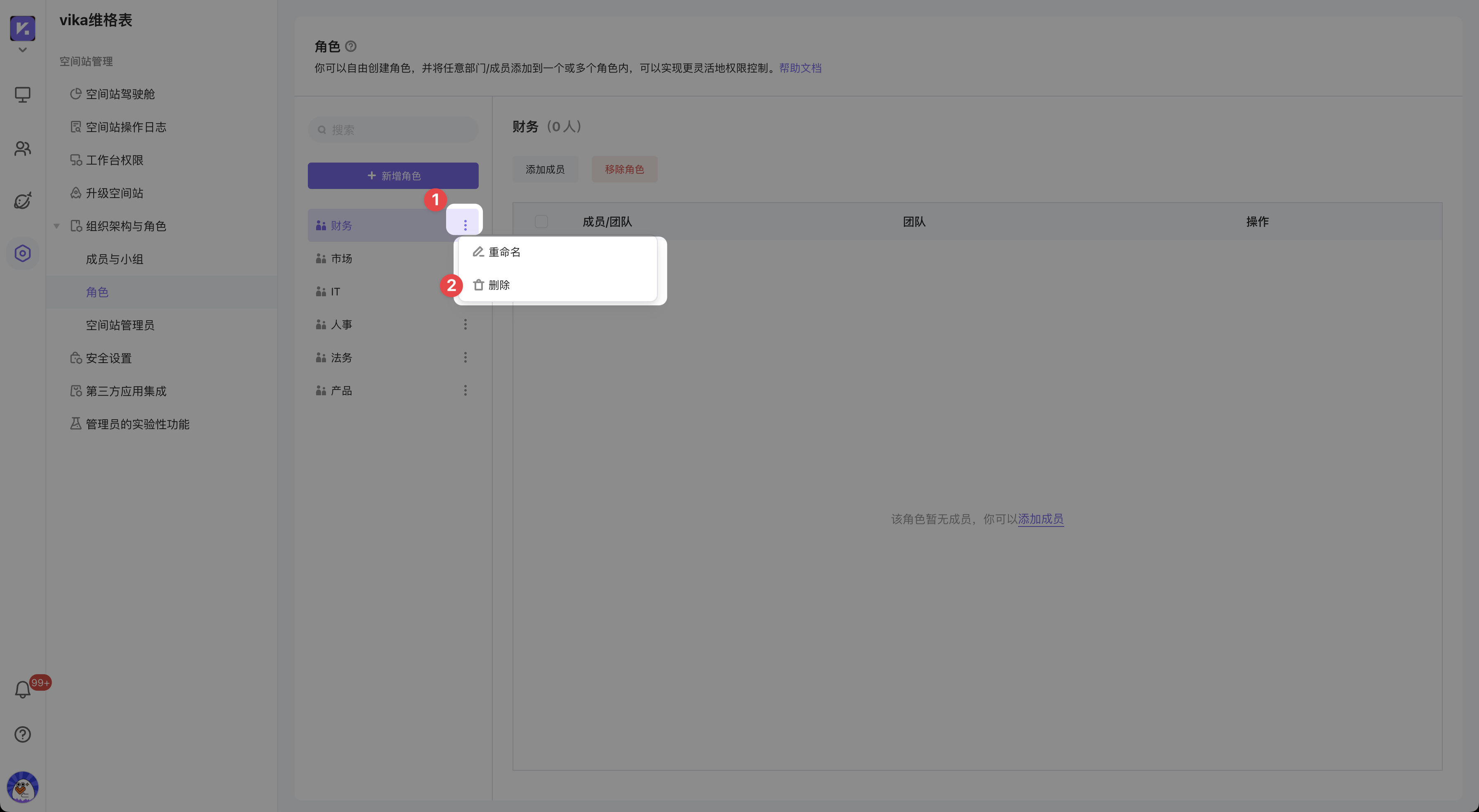Image resolution: width=1479 pixels, height=812 pixels.
Task: Click the help icon next to 角色 title
Action: tap(351, 46)
